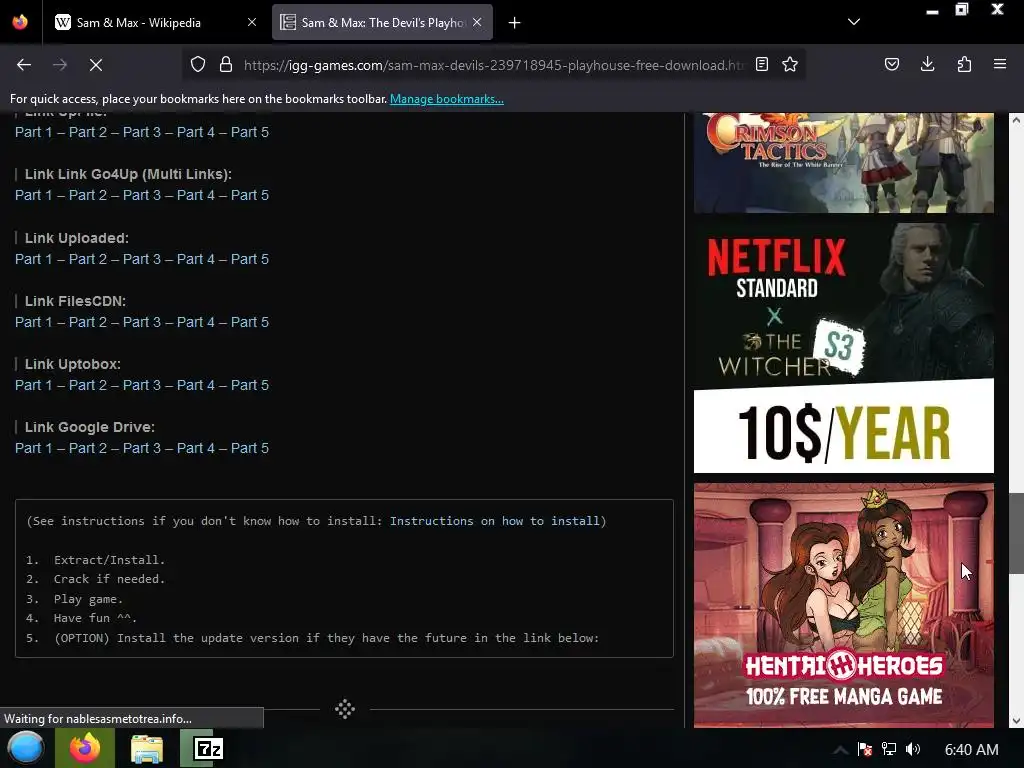Click the Hentai Heroes ad banner
This screenshot has width=1024, height=768.
tap(844, 605)
